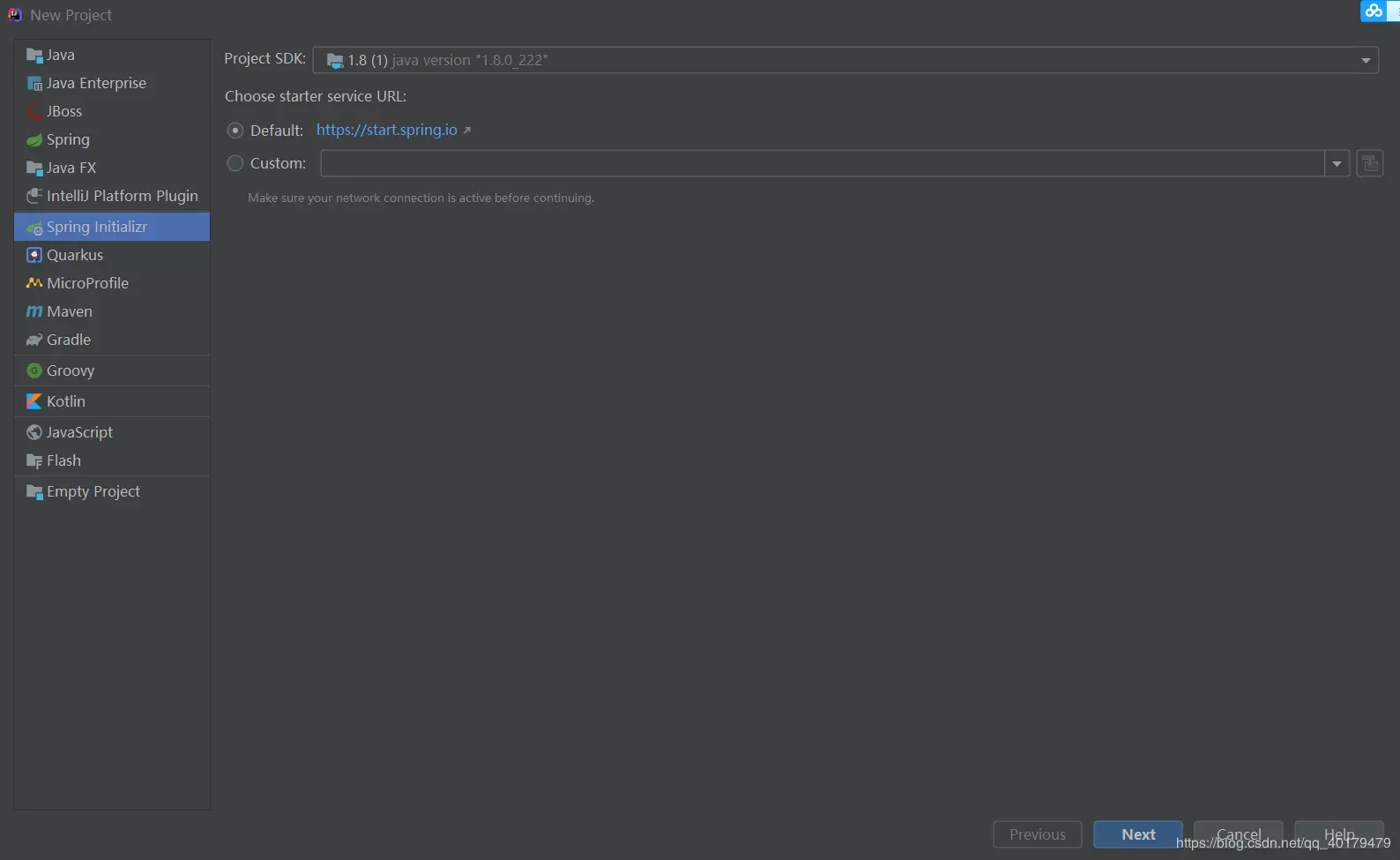Select the Empty Project icon

pos(34,492)
